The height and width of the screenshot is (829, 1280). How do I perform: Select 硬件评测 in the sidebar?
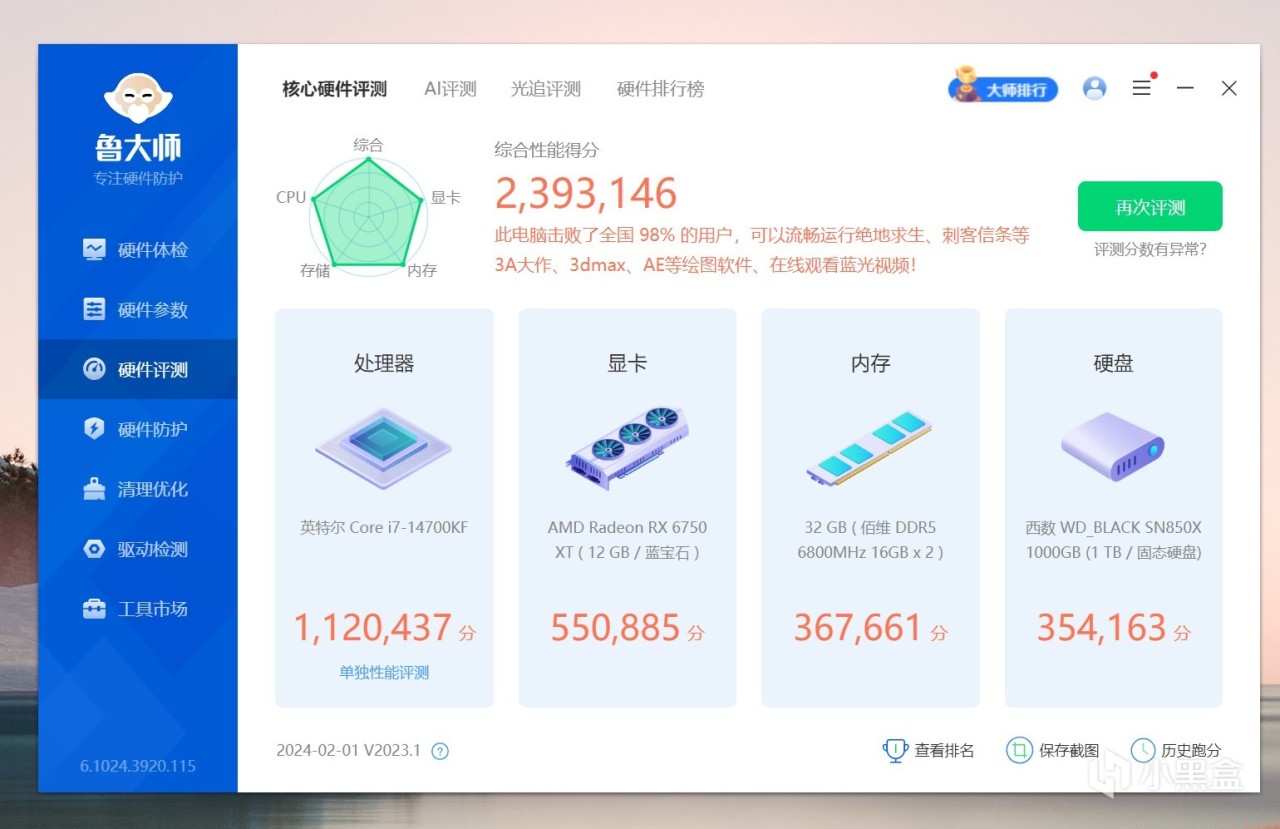(x=138, y=369)
